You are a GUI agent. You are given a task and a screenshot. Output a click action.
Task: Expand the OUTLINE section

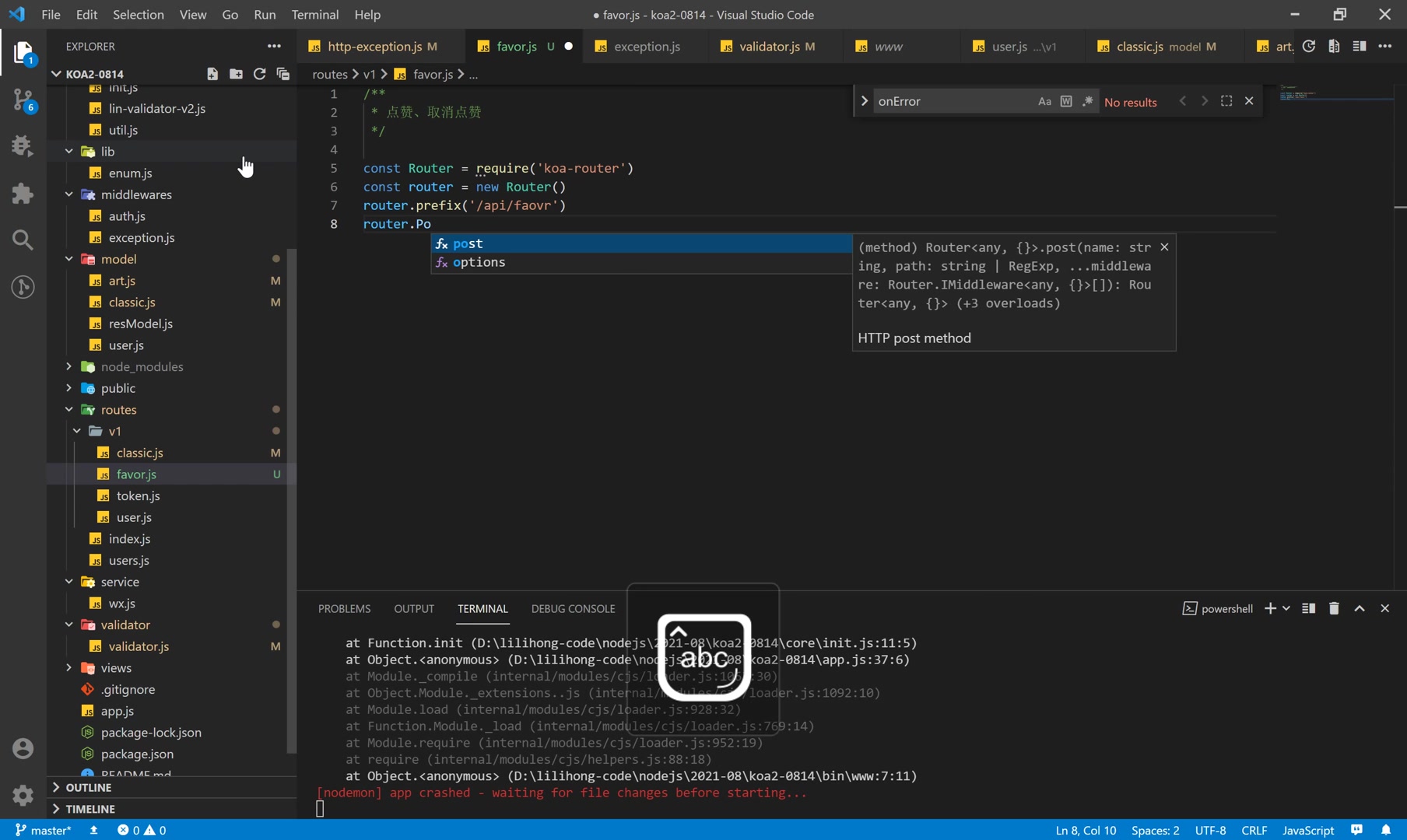point(171,787)
